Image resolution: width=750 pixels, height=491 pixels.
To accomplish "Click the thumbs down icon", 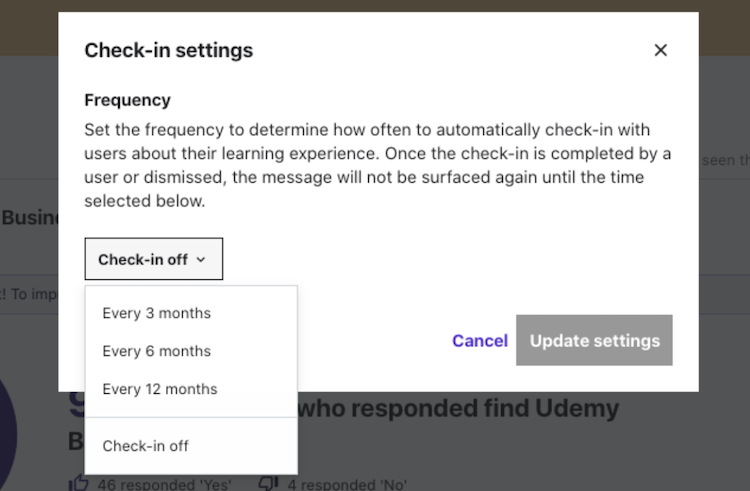I will coord(268,484).
